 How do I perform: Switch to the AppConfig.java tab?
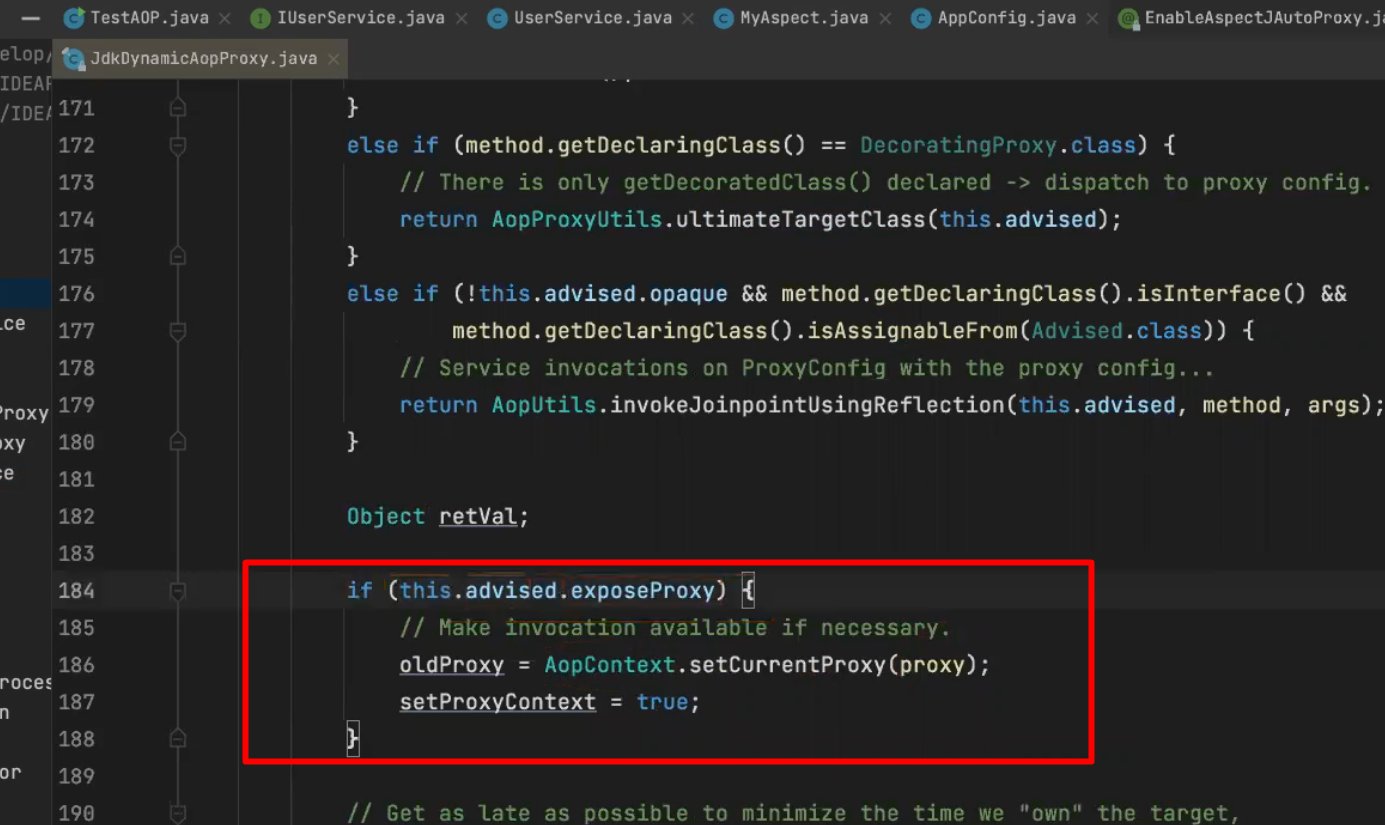(x=1005, y=18)
